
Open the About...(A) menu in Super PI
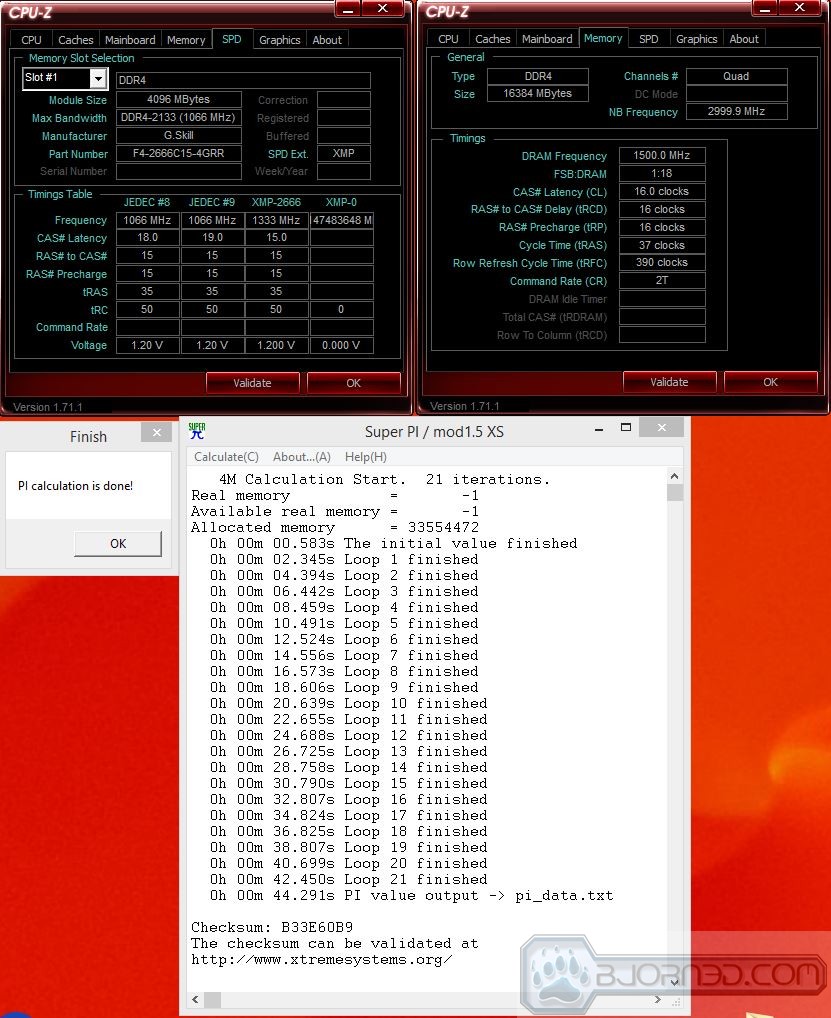(301, 456)
